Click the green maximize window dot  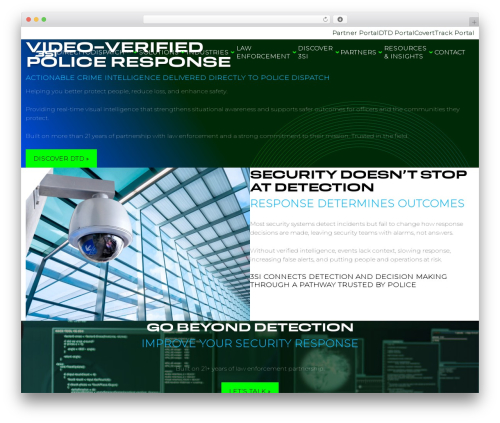[x=44, y=19]
